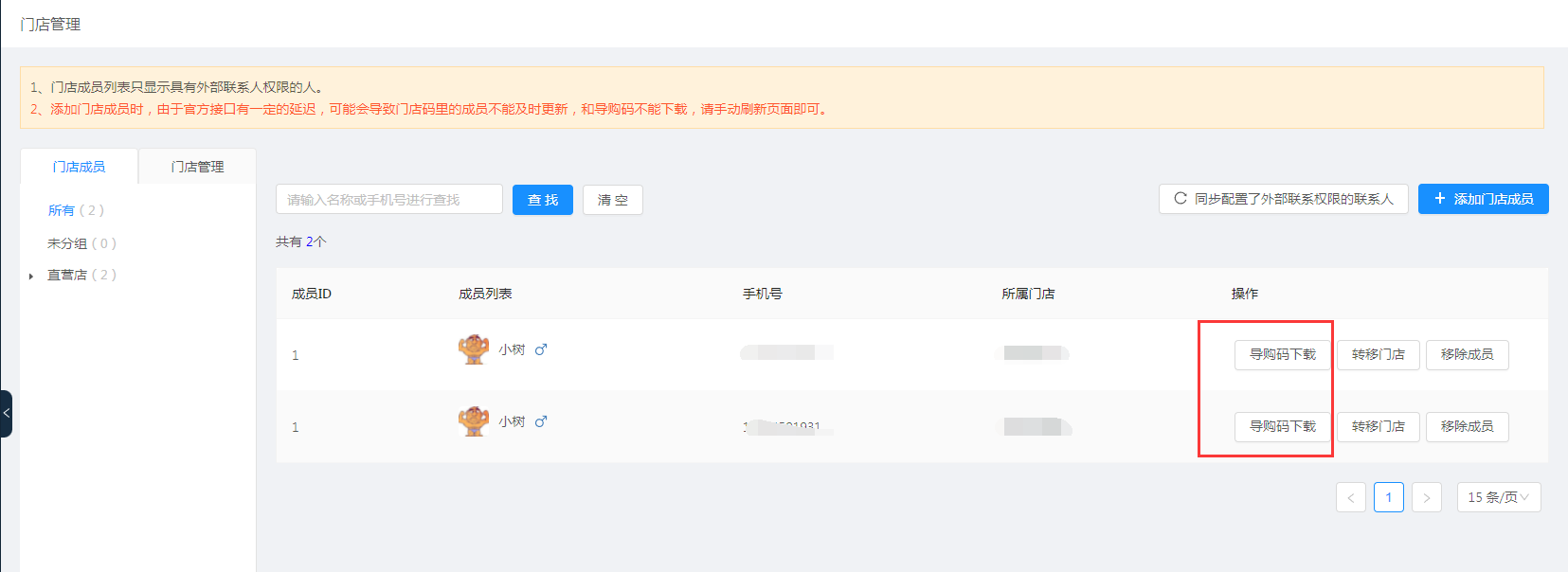Click the 小树 name in first row

(x=512, y=349)
